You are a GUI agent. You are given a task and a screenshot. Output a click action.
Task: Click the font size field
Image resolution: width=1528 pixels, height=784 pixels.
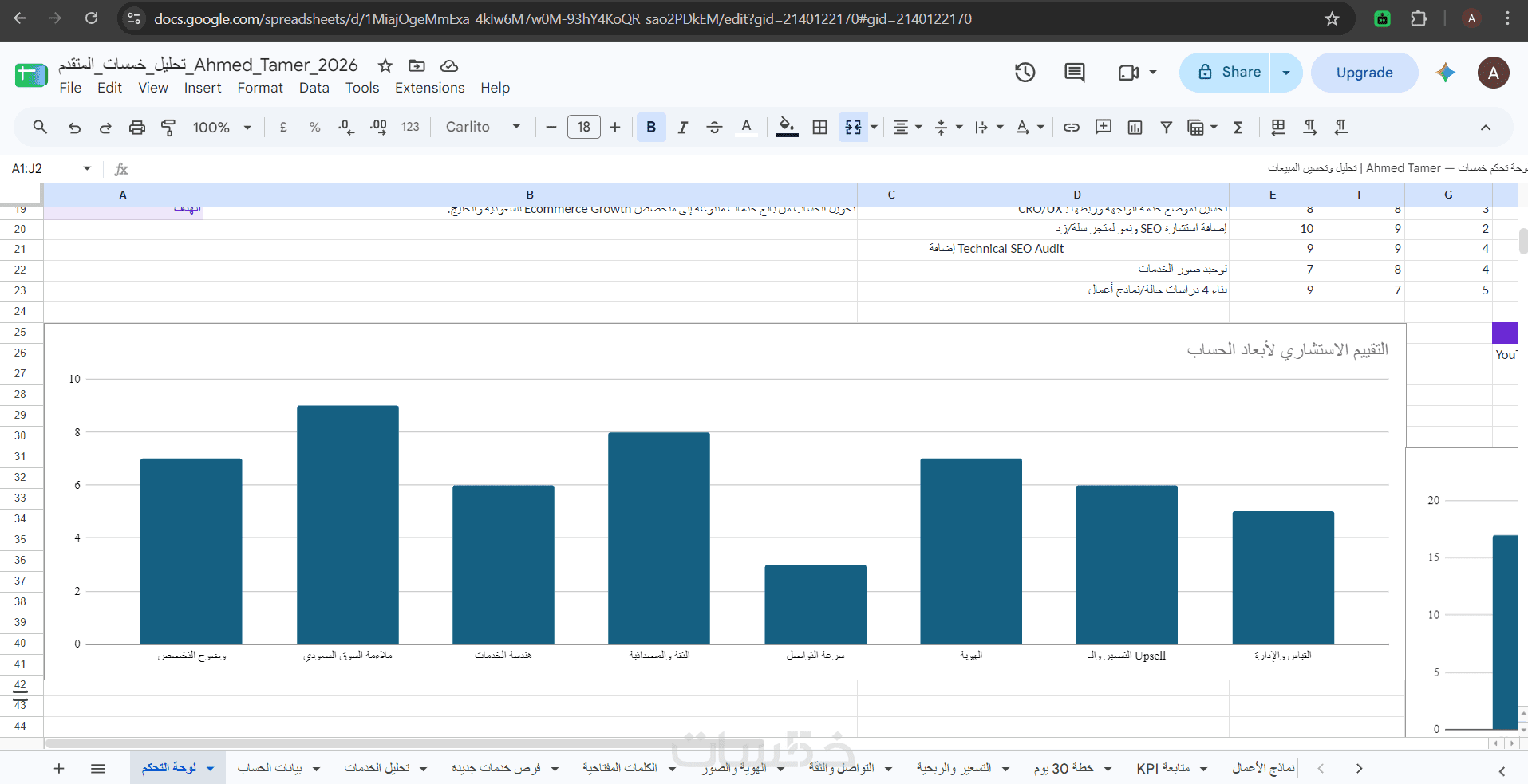pyautogui.click(x=583, y=128)
